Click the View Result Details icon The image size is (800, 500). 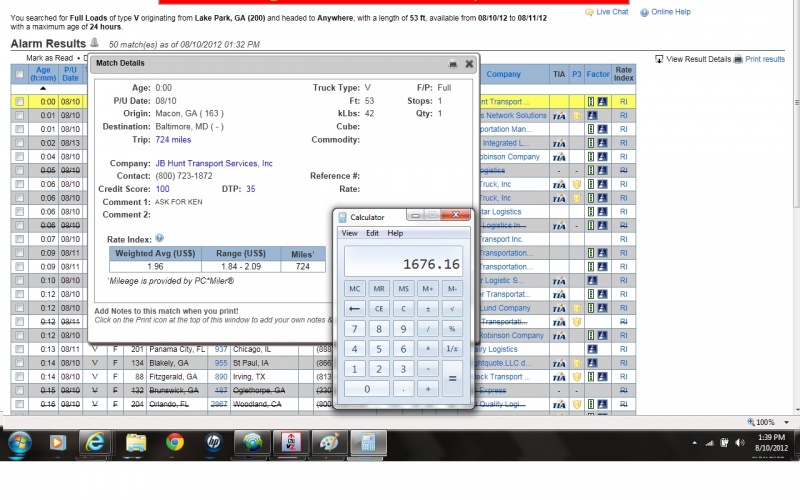point(659,59)
